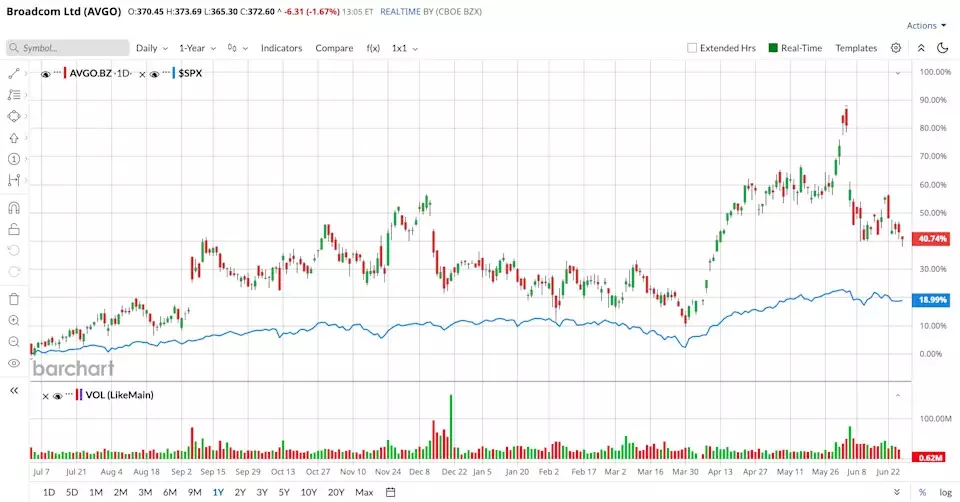Viewport: 960px width, 502px height.
Task: Select the 1D time range
Action: tap(49, 492)
